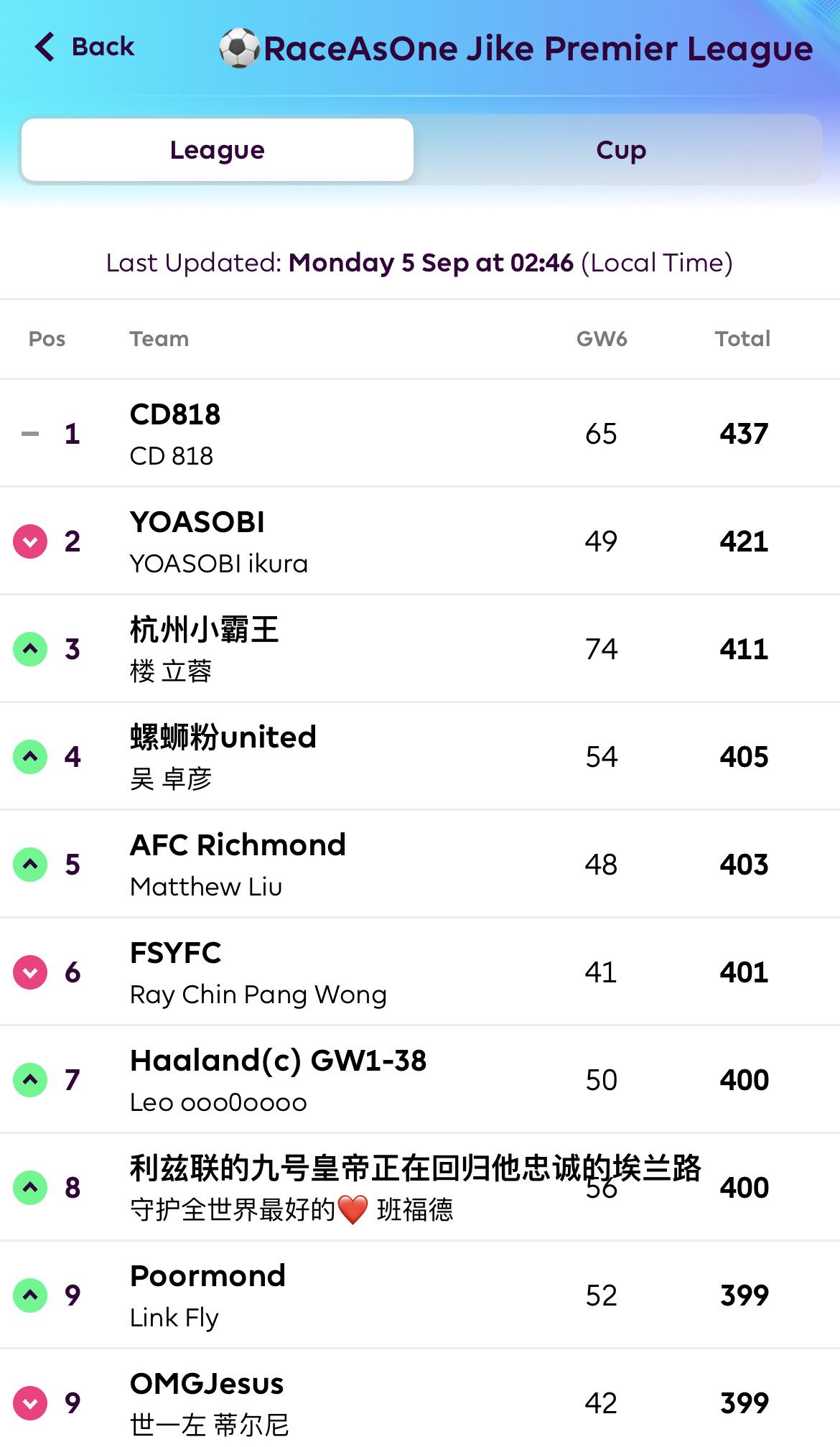
Task: Click the red down-arrow icon beside YOASOBI
Action: (x=30, y=541)
